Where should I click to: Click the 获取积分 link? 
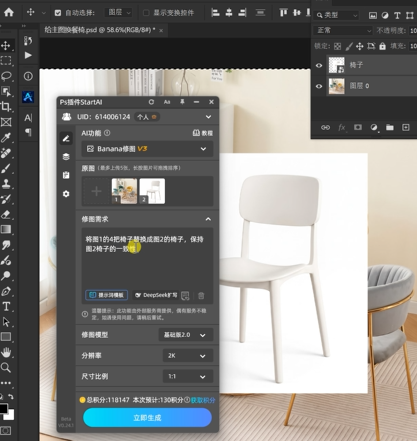pyautogui.click(x=203, y=400)
